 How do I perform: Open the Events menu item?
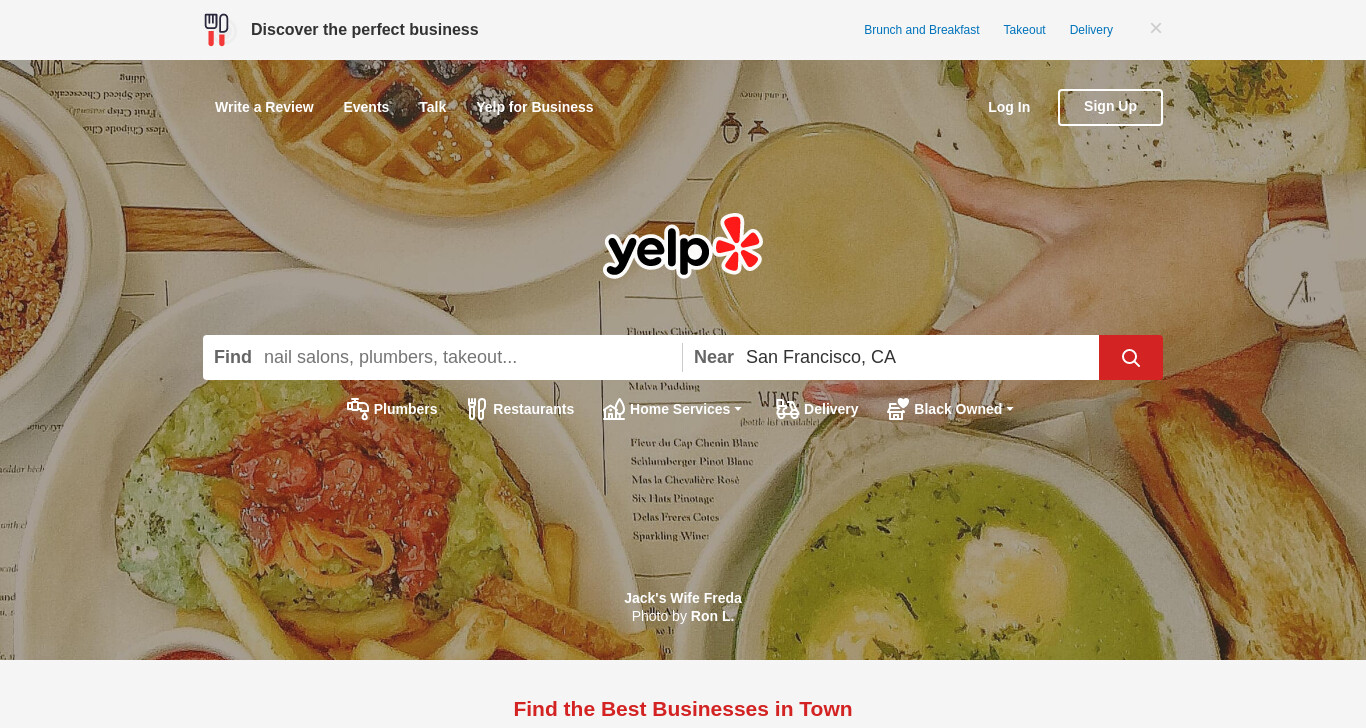pos(366,107)
